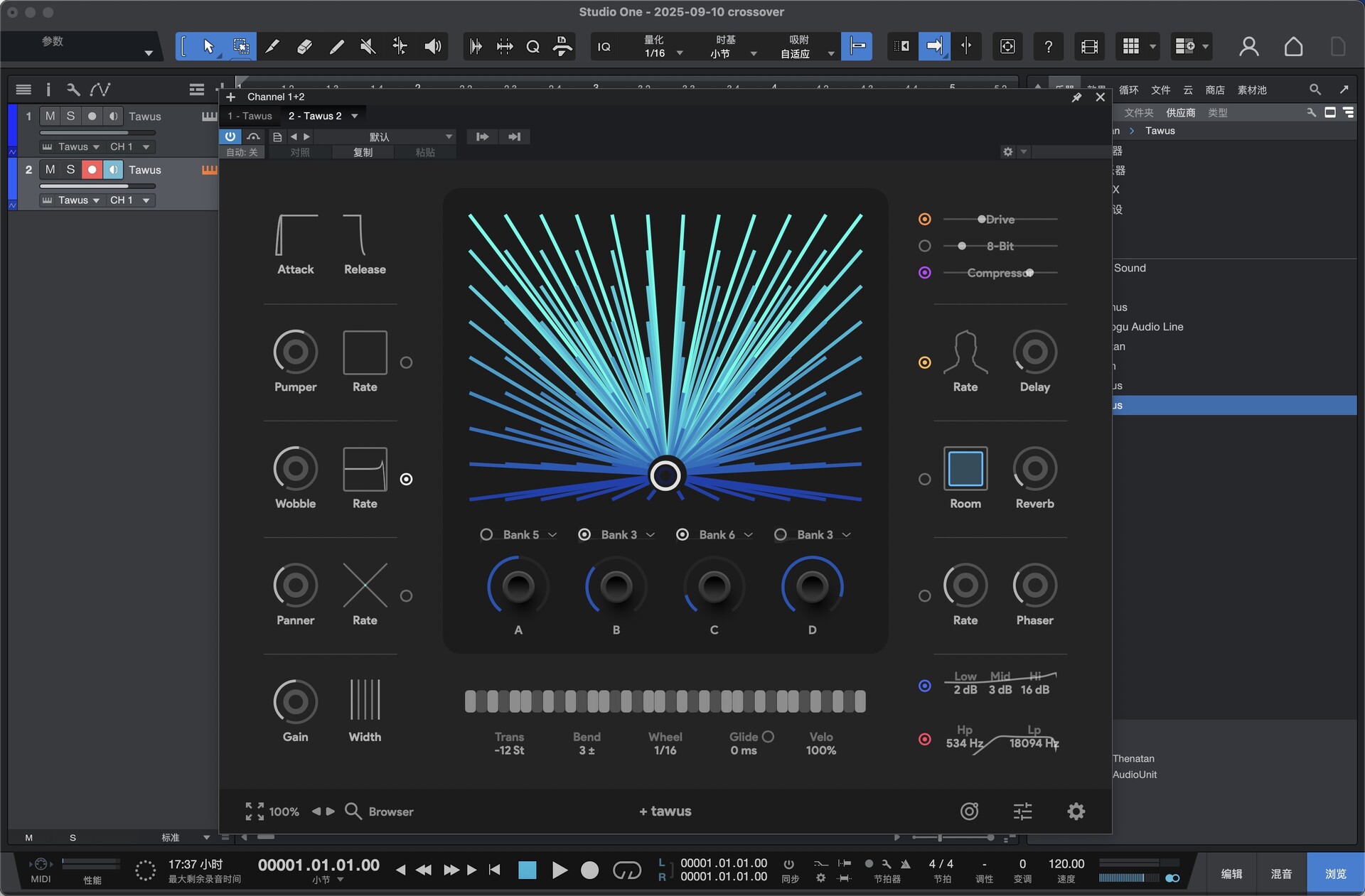
Task: Open the Studio One help question mark
Action: click(1048, 46)
